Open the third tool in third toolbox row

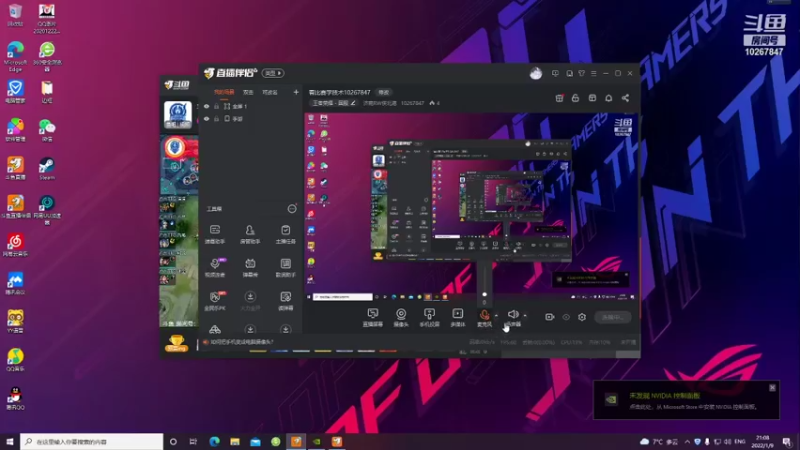[285, 301]
